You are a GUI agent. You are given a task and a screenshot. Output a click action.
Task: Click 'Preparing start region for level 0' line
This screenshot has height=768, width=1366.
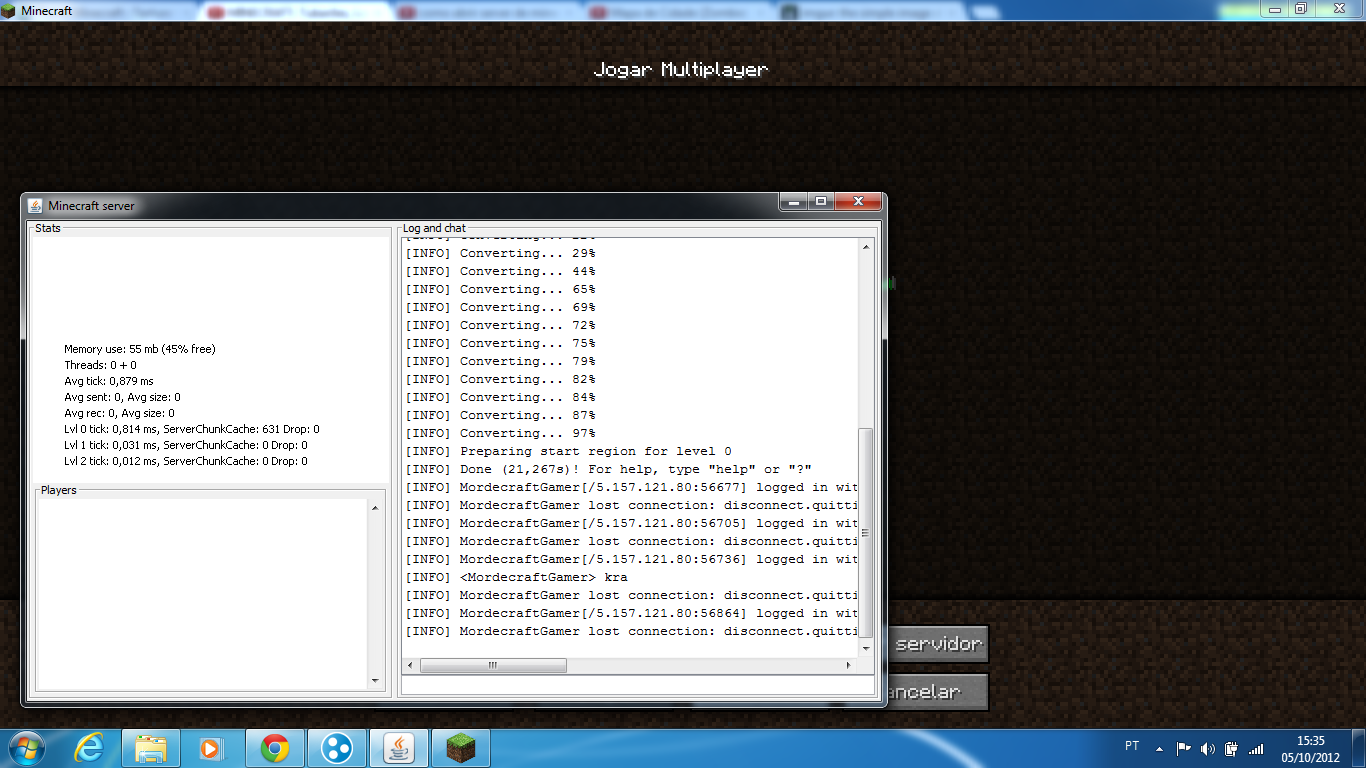[x=568, y=451]
